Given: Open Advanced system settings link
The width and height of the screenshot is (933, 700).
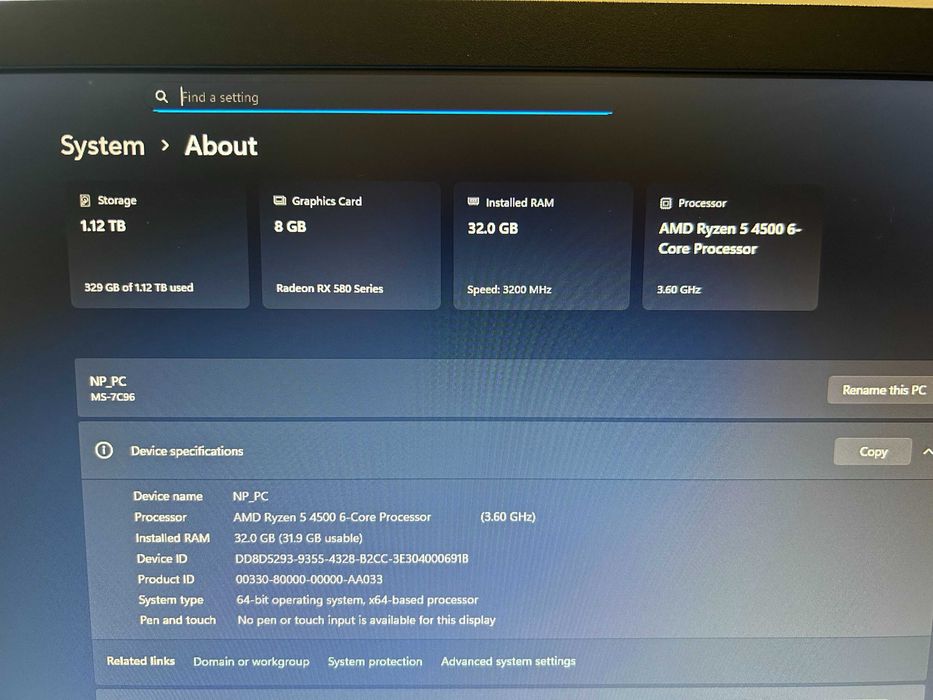Looking at the screenshot, I should (x=508, y=661).
